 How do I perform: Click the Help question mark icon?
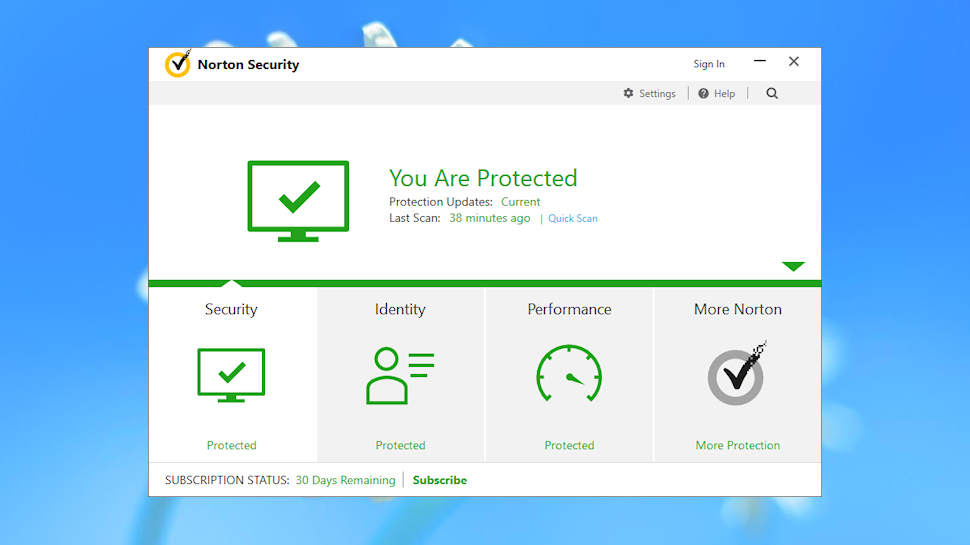click(x=703, y=93)
